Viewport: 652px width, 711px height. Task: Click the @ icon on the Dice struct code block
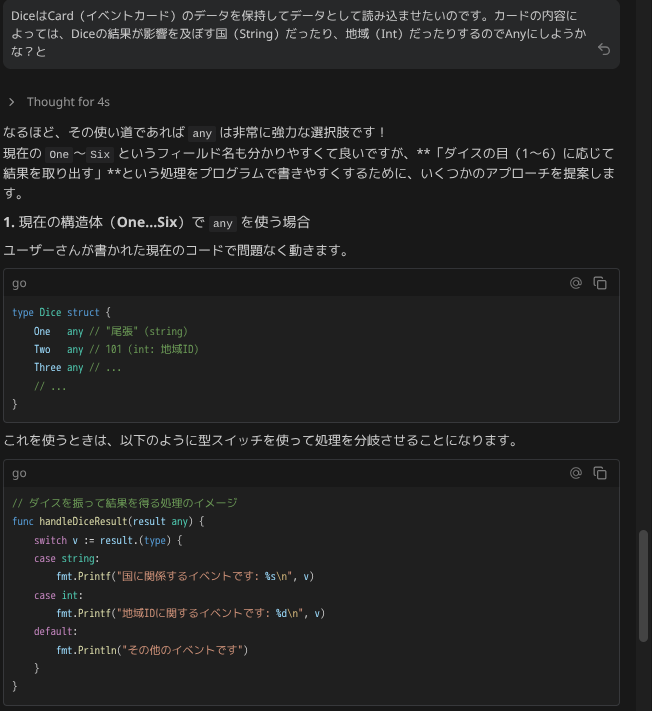576,283
